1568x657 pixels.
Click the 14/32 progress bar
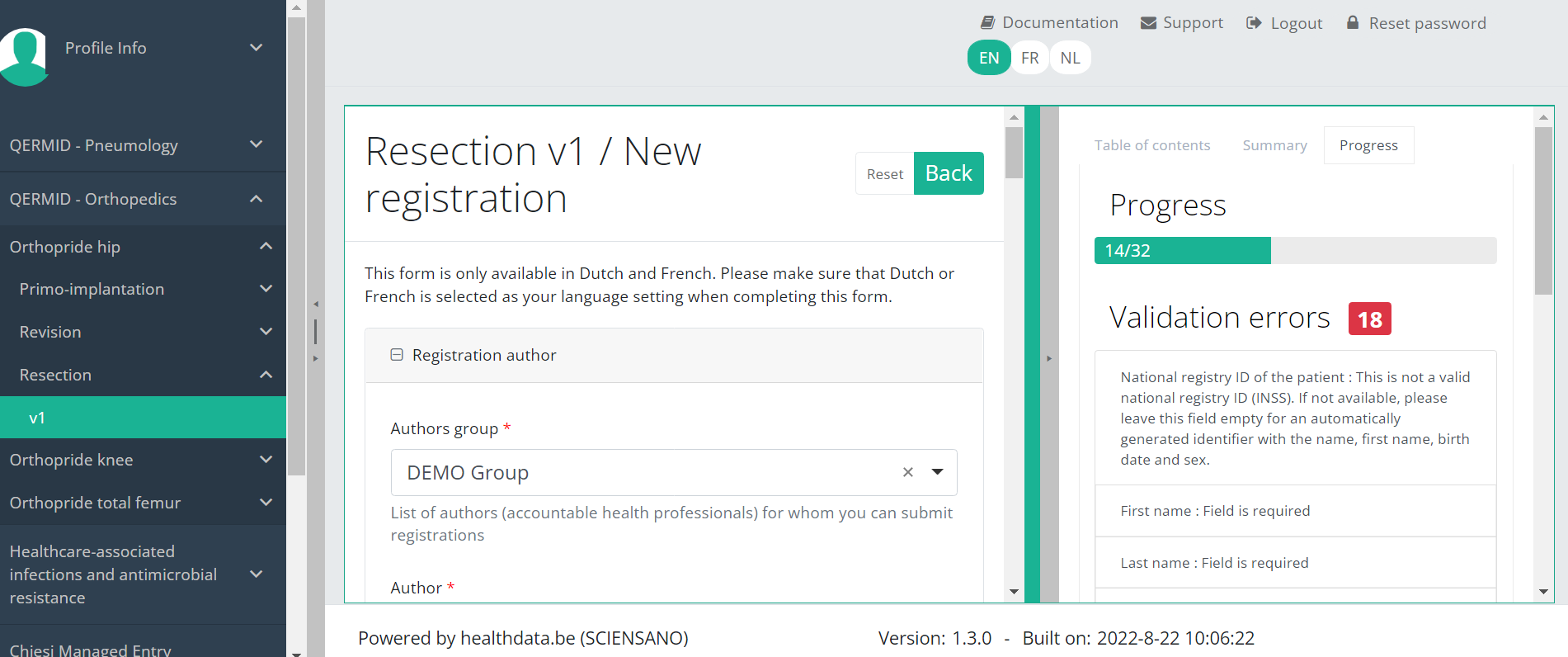click(x=1295, y=250)
